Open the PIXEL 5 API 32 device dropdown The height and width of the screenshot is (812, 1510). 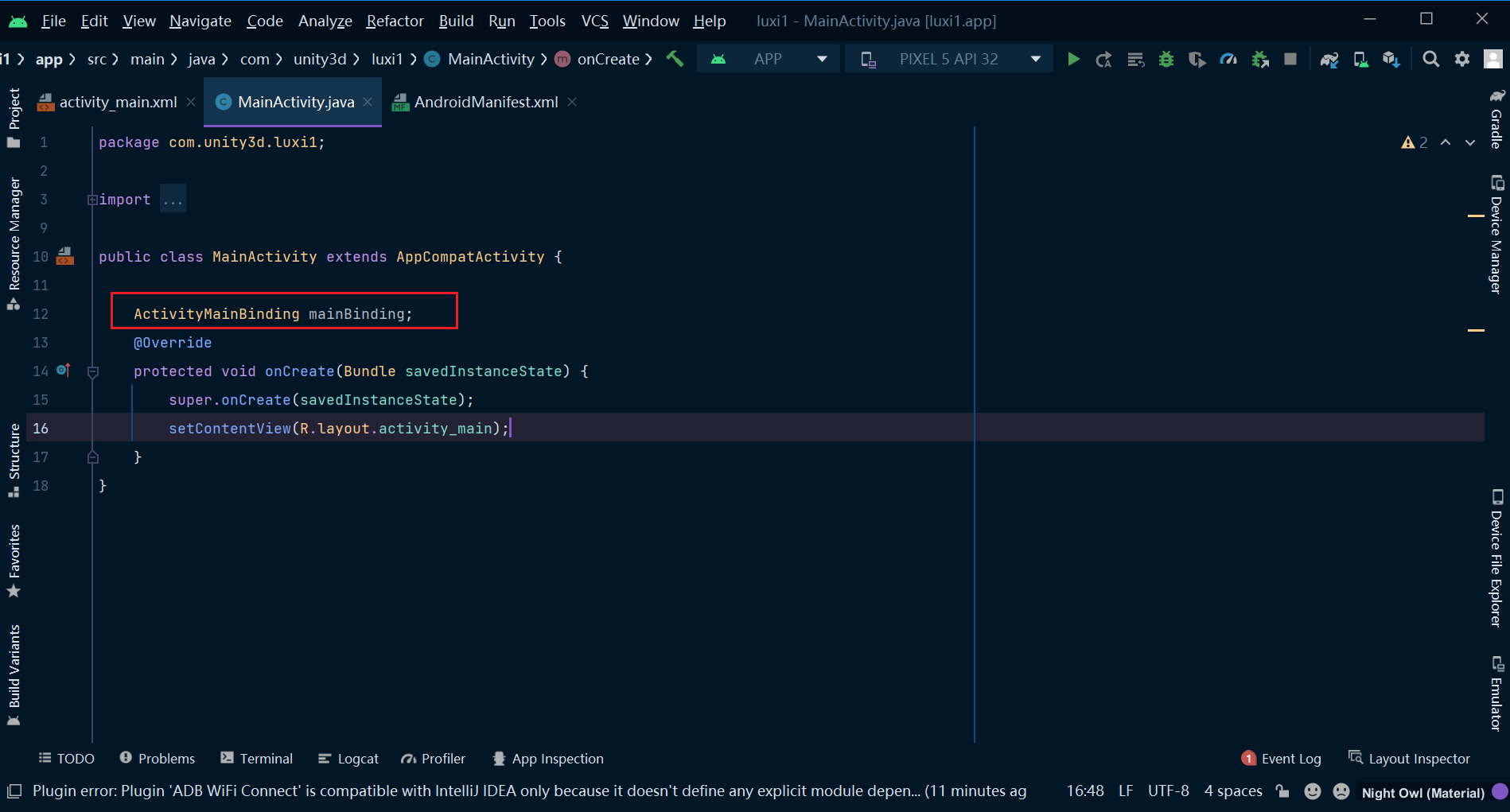point(949,59)
